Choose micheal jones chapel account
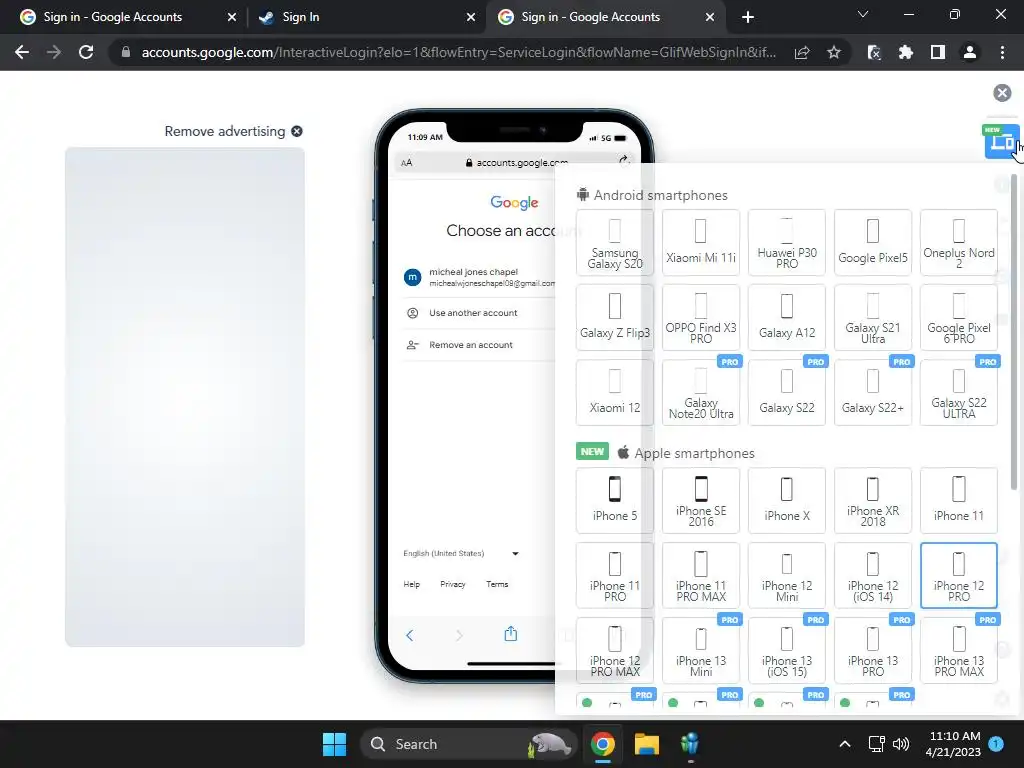Screen dimensions: 1024x768 tap(480, 278)
